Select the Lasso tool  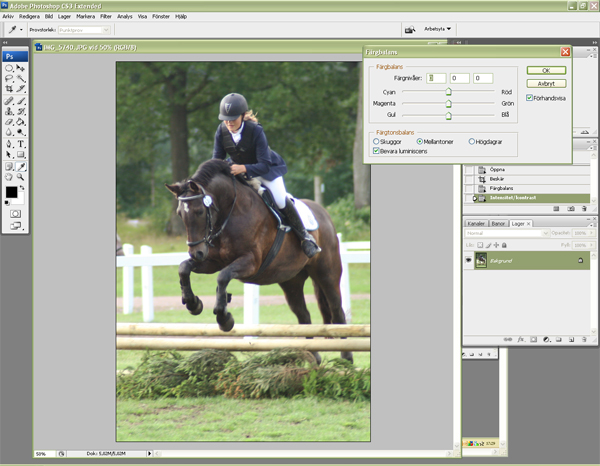pos(9,78)
